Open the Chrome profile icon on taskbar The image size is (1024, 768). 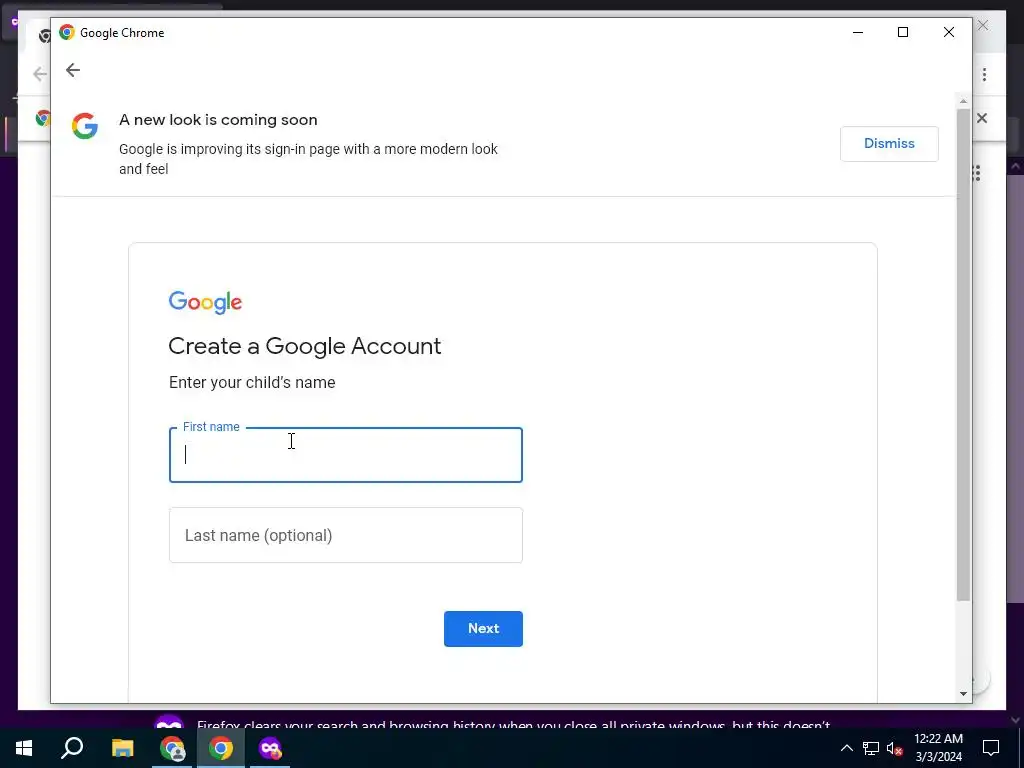[x=172, y=748]
